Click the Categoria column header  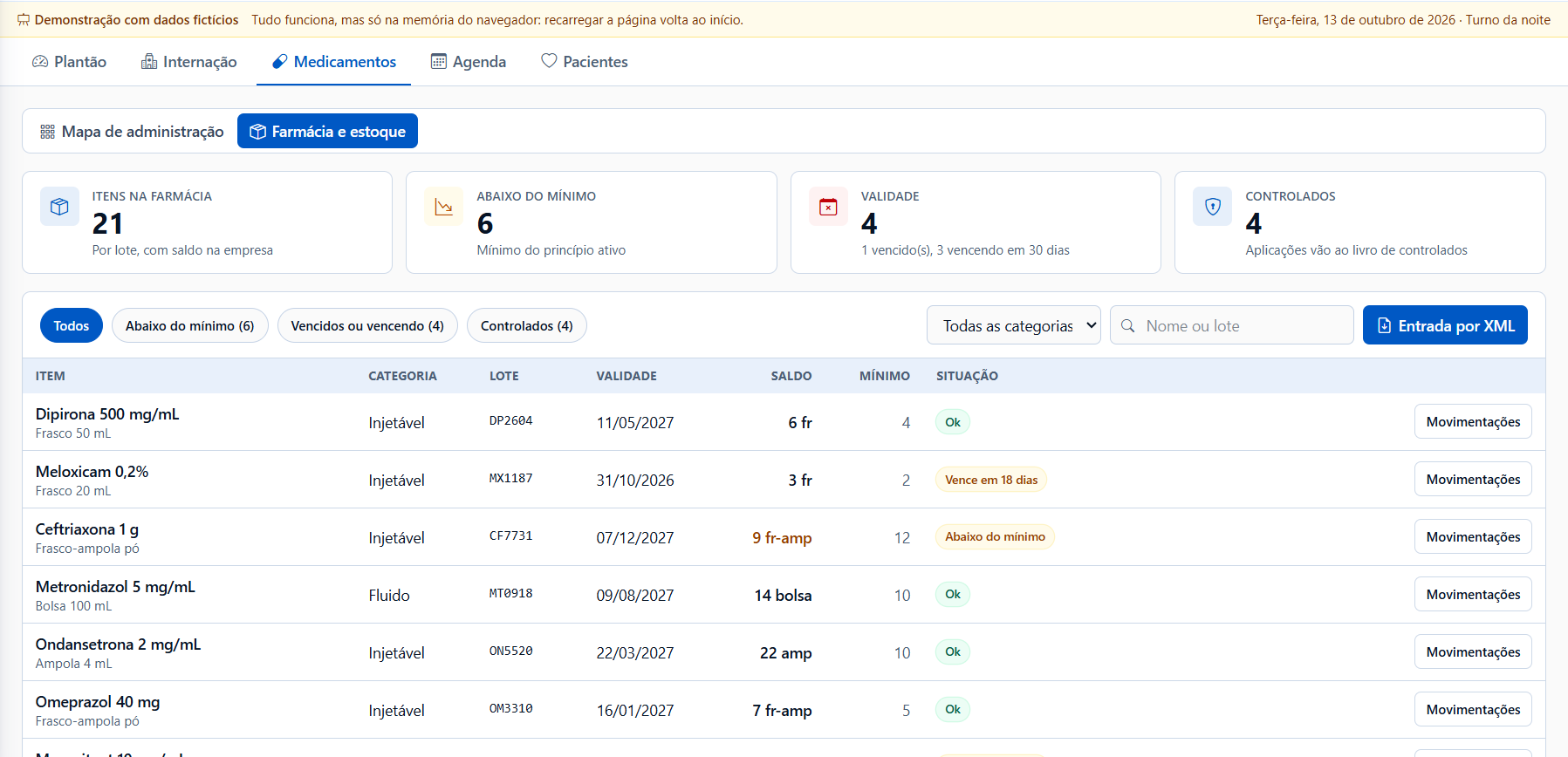[402, 376]
